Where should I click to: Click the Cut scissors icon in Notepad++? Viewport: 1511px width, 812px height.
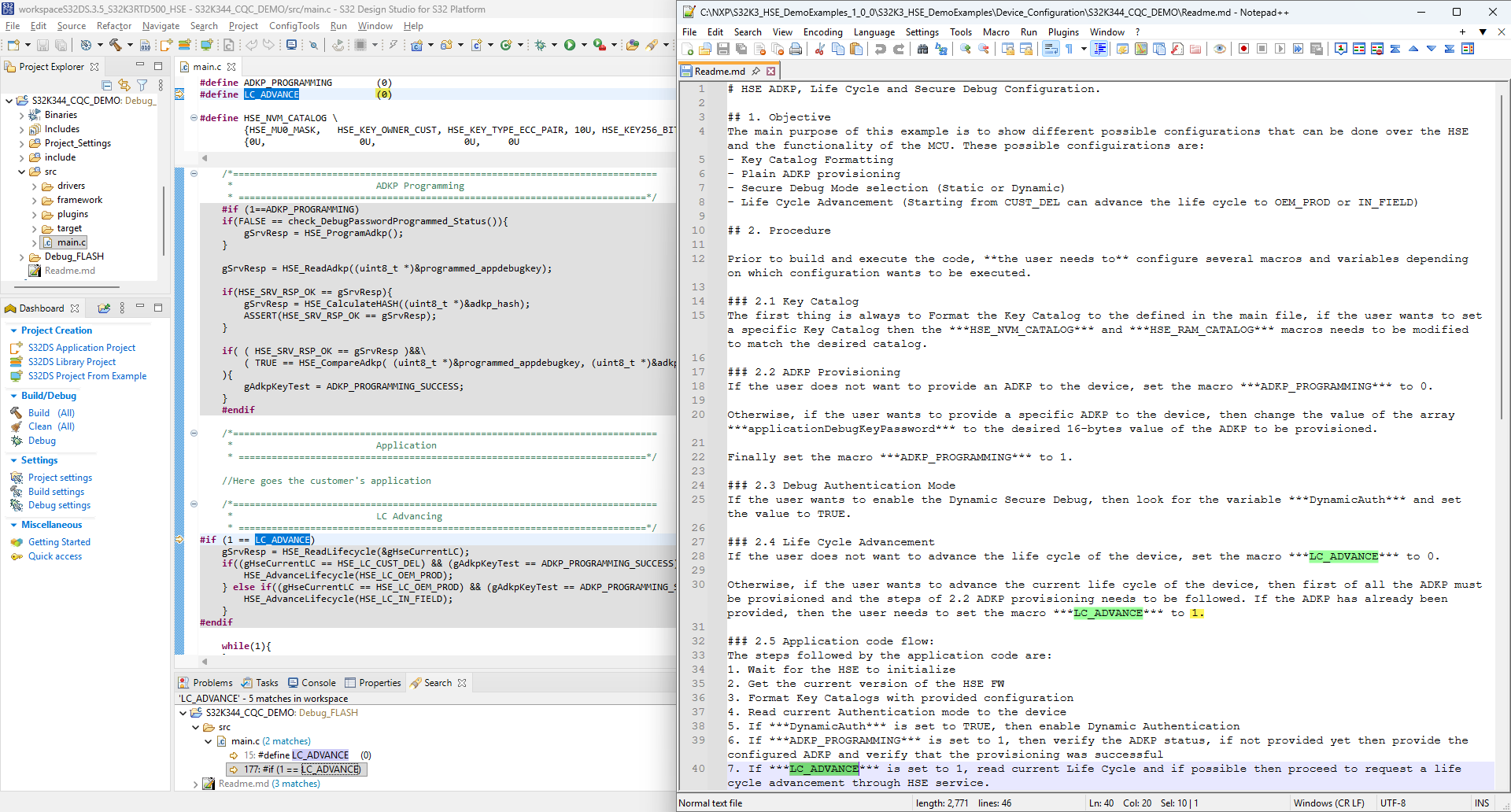click(819, 49)
